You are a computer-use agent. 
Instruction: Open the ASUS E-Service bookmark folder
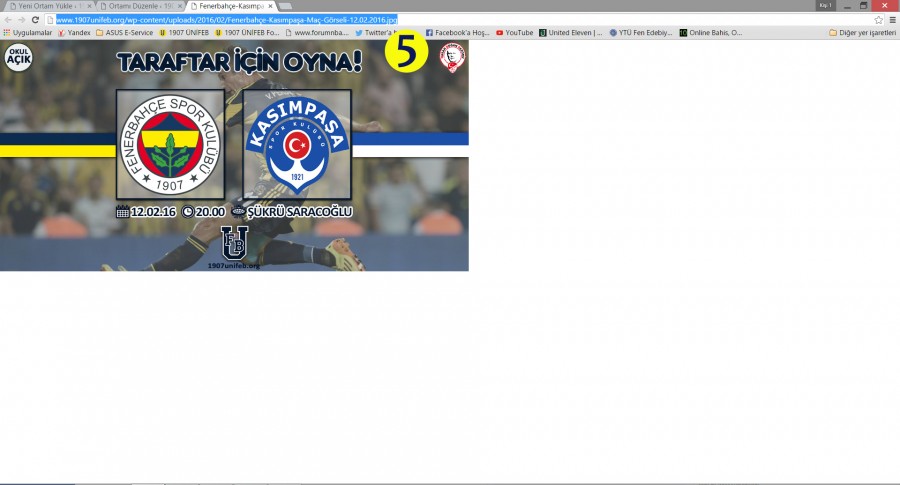coord(125,32)
